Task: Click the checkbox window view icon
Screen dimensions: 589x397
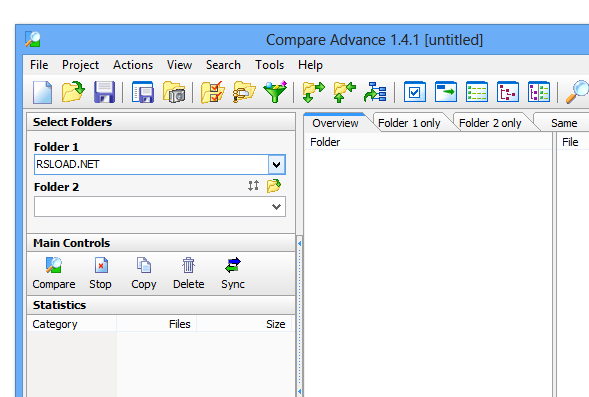Action: pyautogui.click(x=415, y=92)
